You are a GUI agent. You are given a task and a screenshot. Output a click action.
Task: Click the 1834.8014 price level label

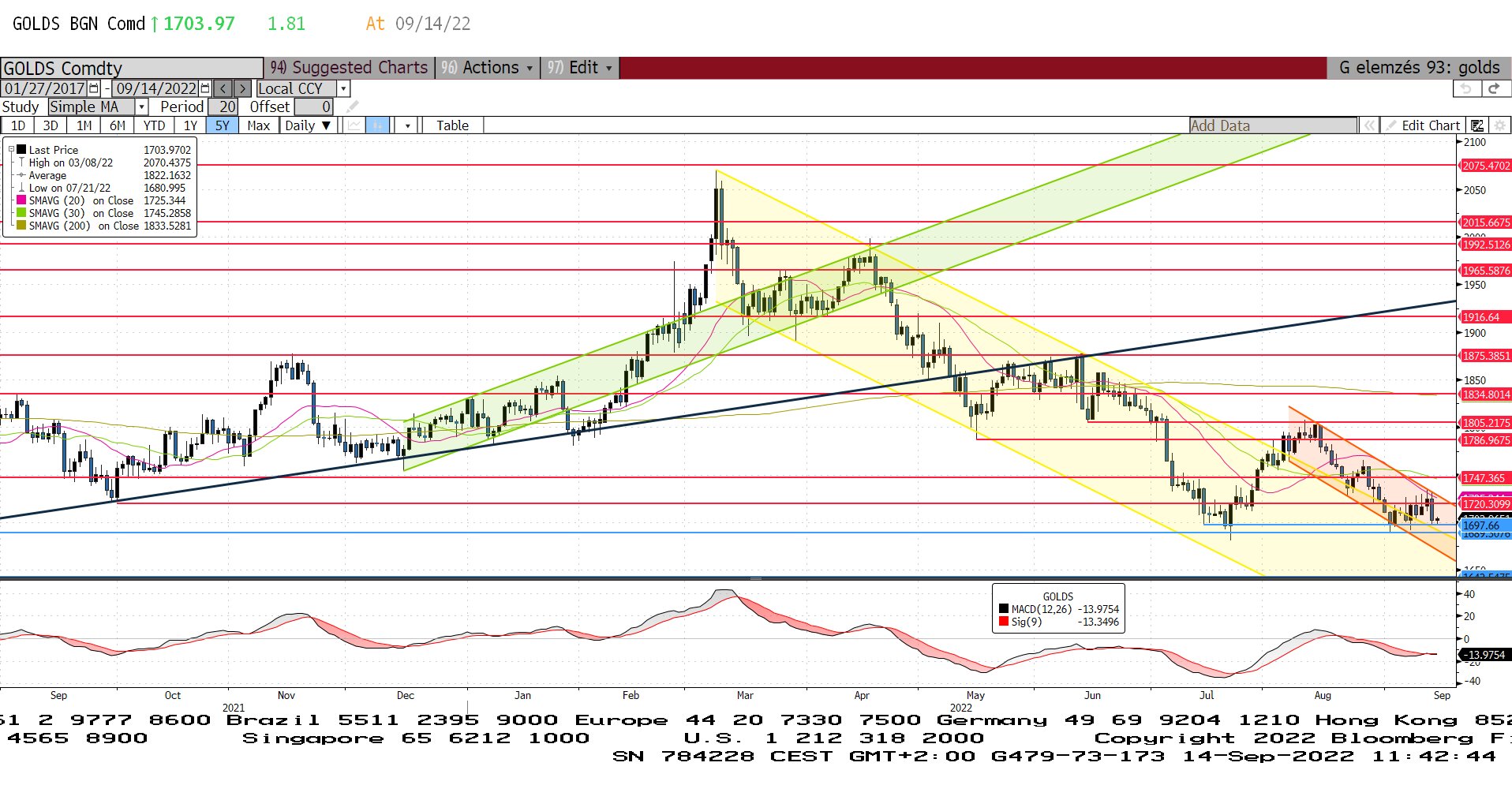click(1485, 394)
